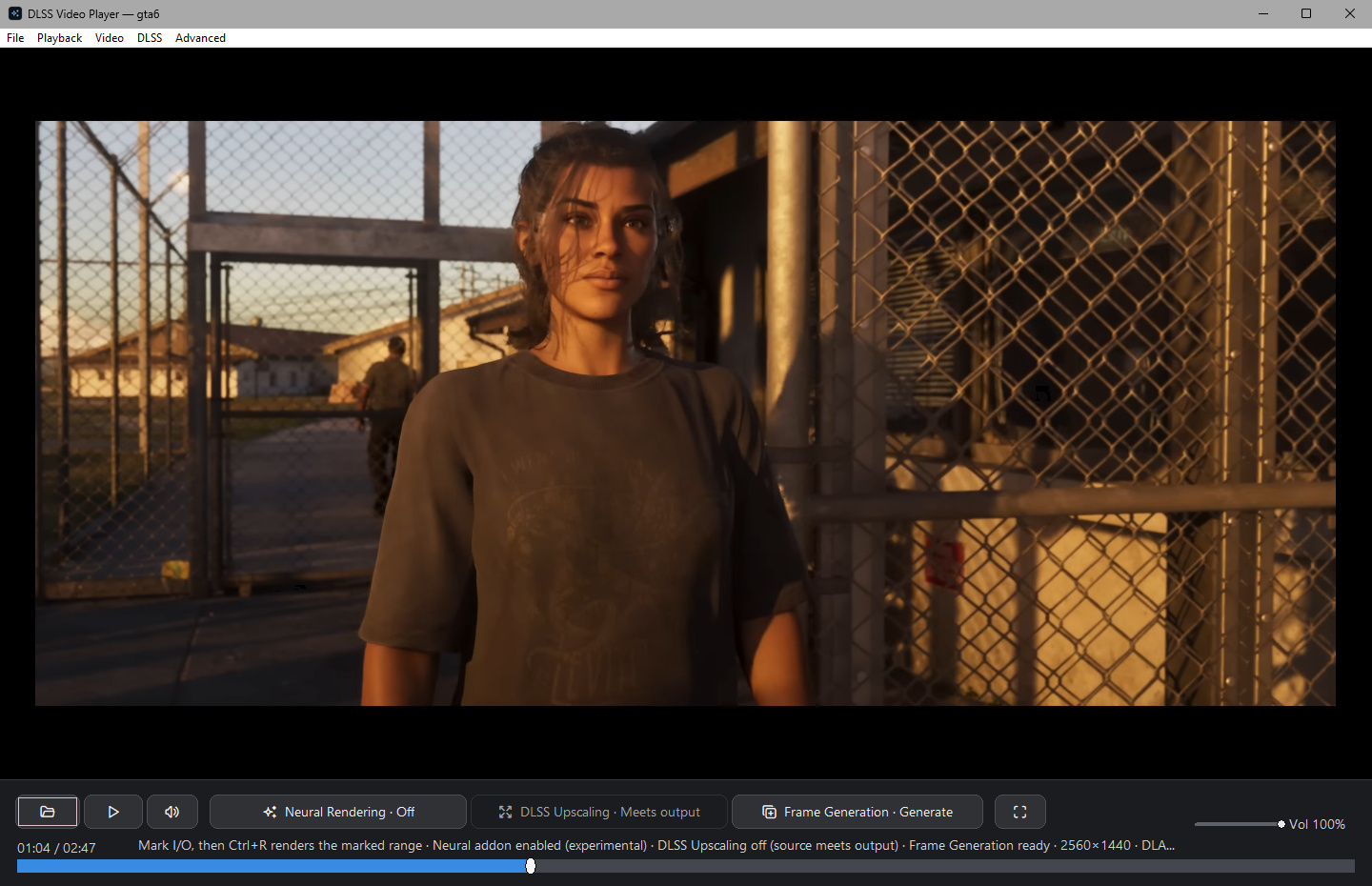Click the Vol 100% label

click(x=1317, y=824)
